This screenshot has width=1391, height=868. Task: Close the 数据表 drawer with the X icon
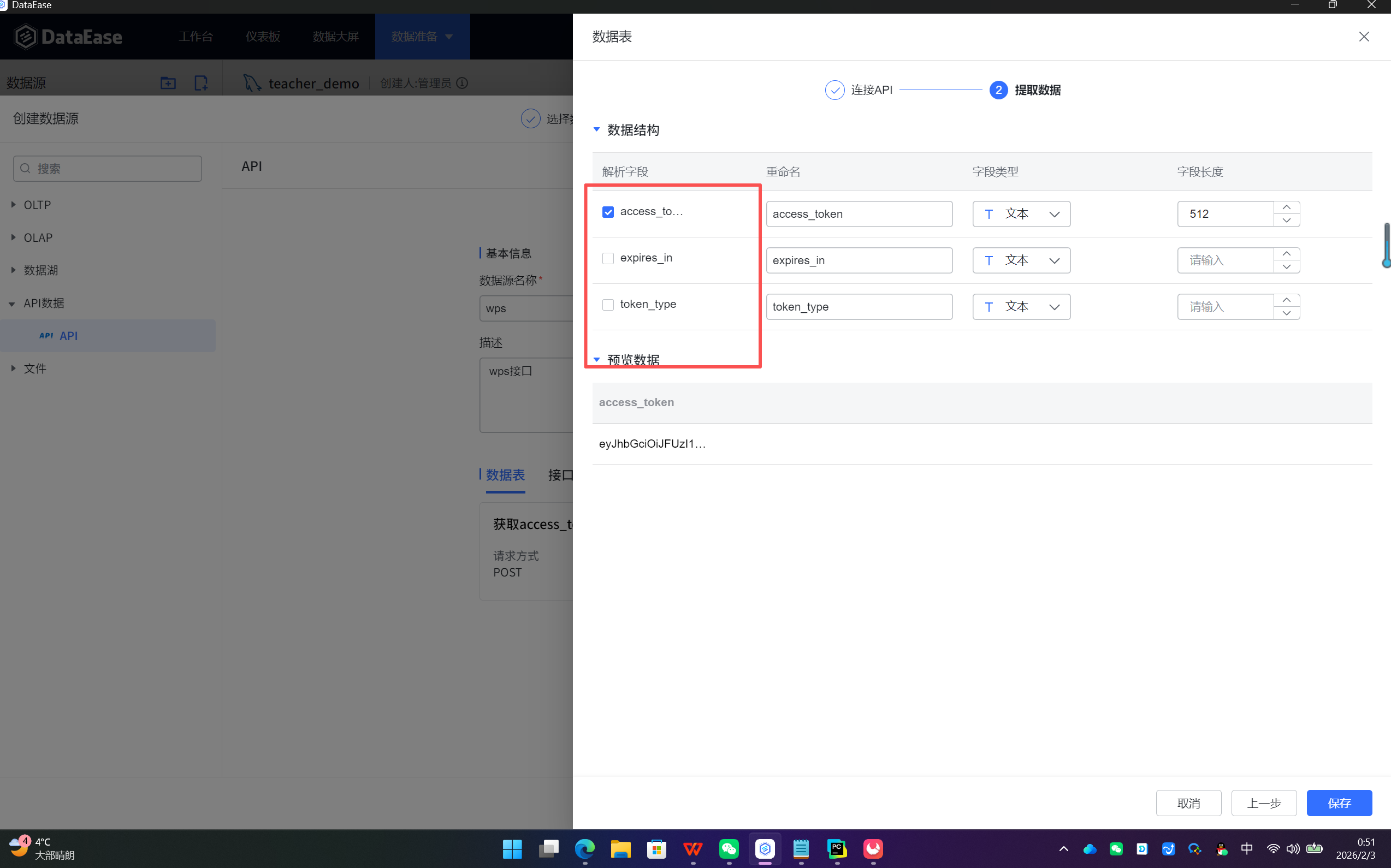point(1364,37)
